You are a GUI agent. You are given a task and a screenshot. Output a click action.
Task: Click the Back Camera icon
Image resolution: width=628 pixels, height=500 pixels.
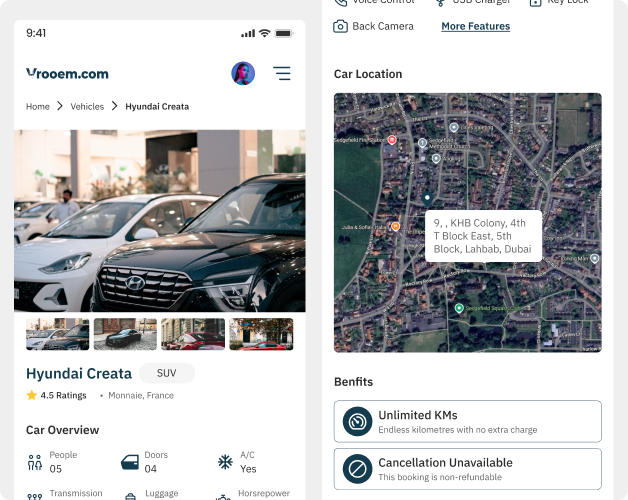(341, 26)
